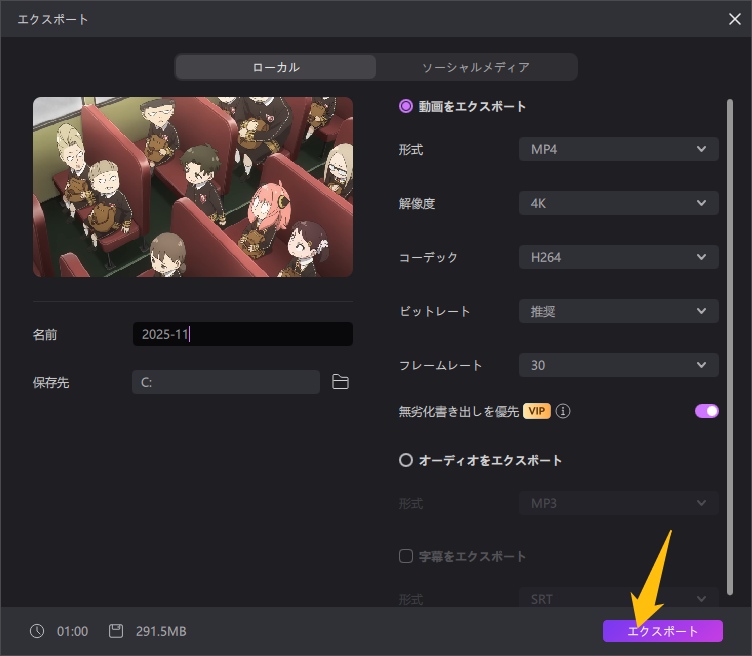This screenshot has height=656, width=752.
Task: Click the フレームレート label
Action: pos(440,365)
